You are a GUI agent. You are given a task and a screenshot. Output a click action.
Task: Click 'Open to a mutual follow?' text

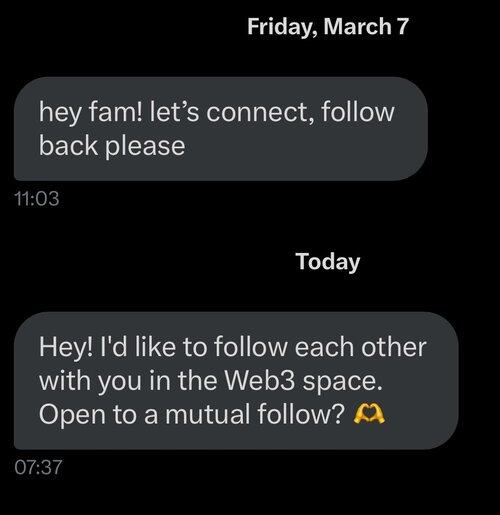click(x=192, y=414)
